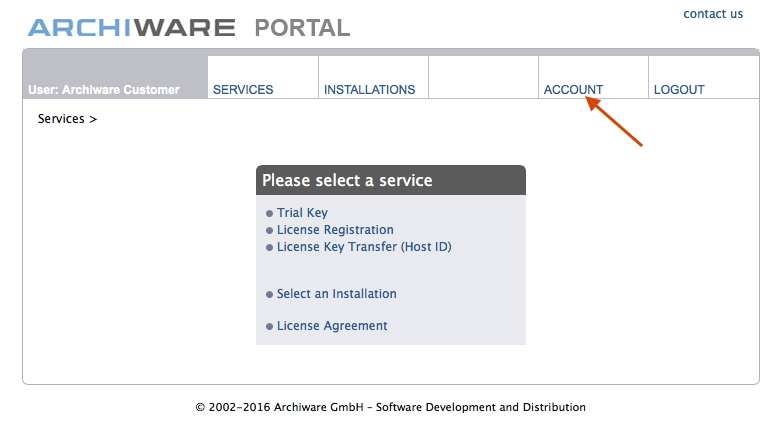The image size is (784, 430).
Task: Choose License Registration
Action: (x=335, y=230)
